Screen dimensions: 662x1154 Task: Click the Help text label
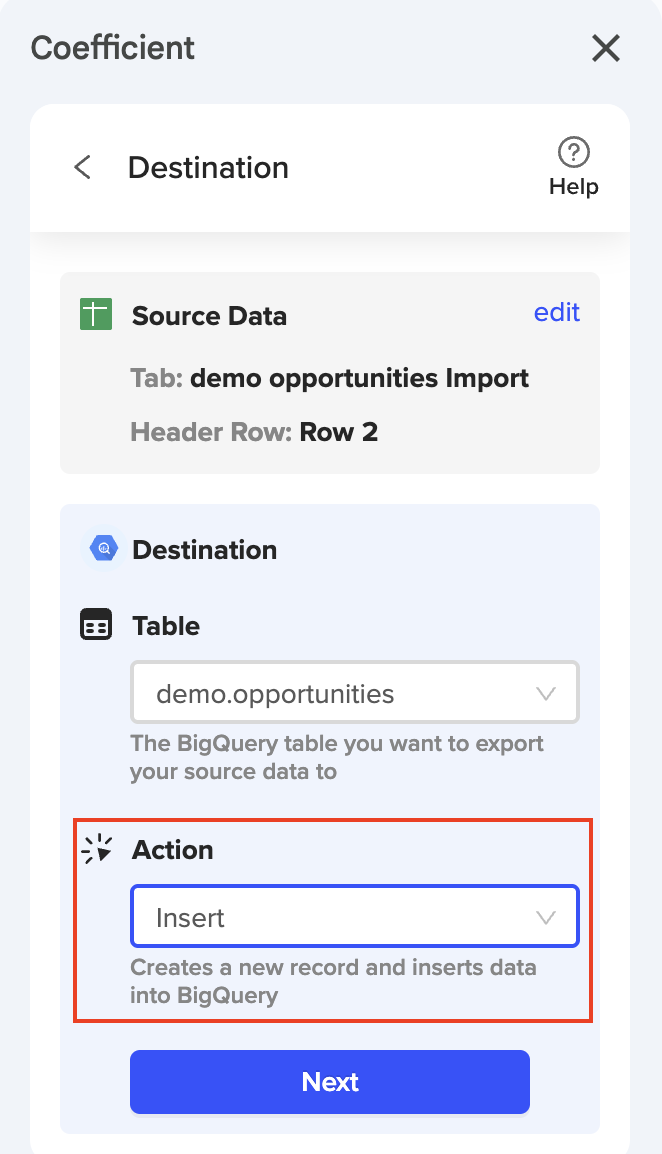click(x=573, y=187)
